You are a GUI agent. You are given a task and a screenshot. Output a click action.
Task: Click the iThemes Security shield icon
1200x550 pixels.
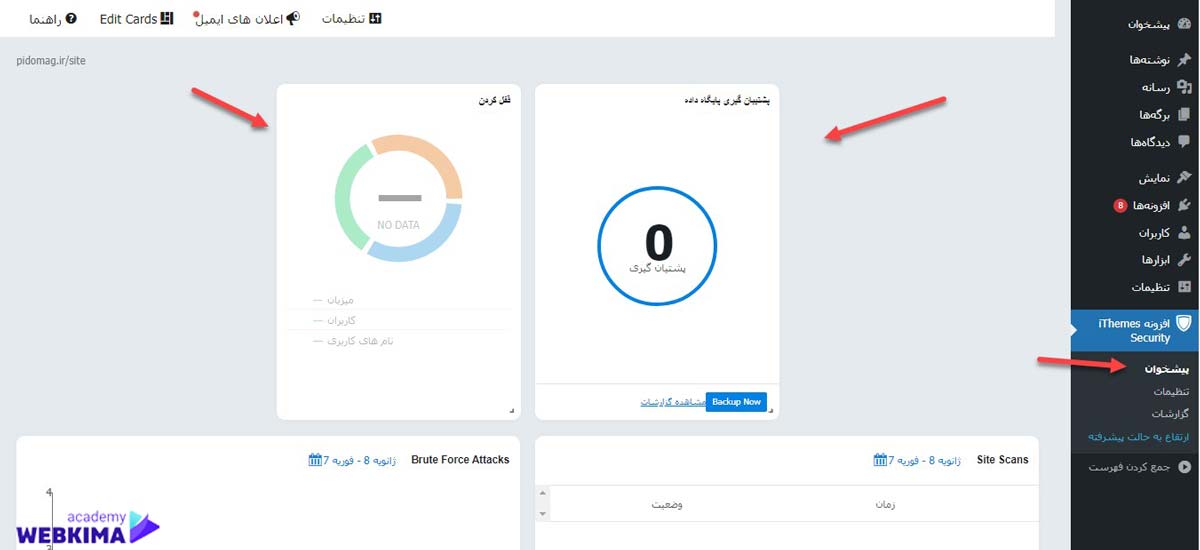[1185, 323]
